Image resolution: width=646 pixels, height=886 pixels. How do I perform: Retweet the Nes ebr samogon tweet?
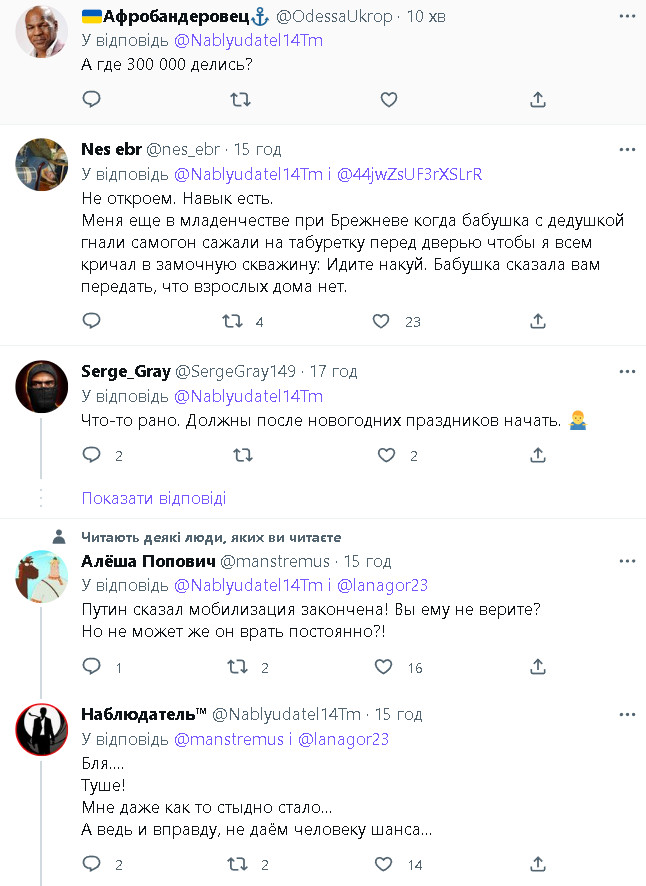(232, 321)
